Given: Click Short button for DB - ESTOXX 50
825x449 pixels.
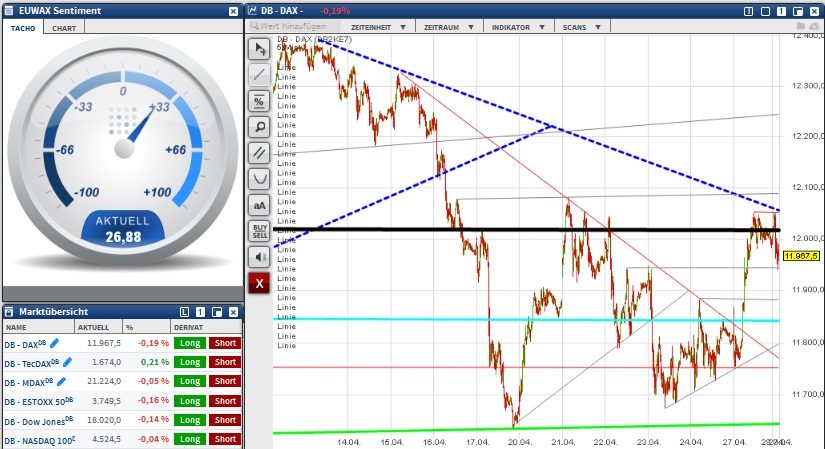Looking at the screenshot, I should click(x=225, y=401).
